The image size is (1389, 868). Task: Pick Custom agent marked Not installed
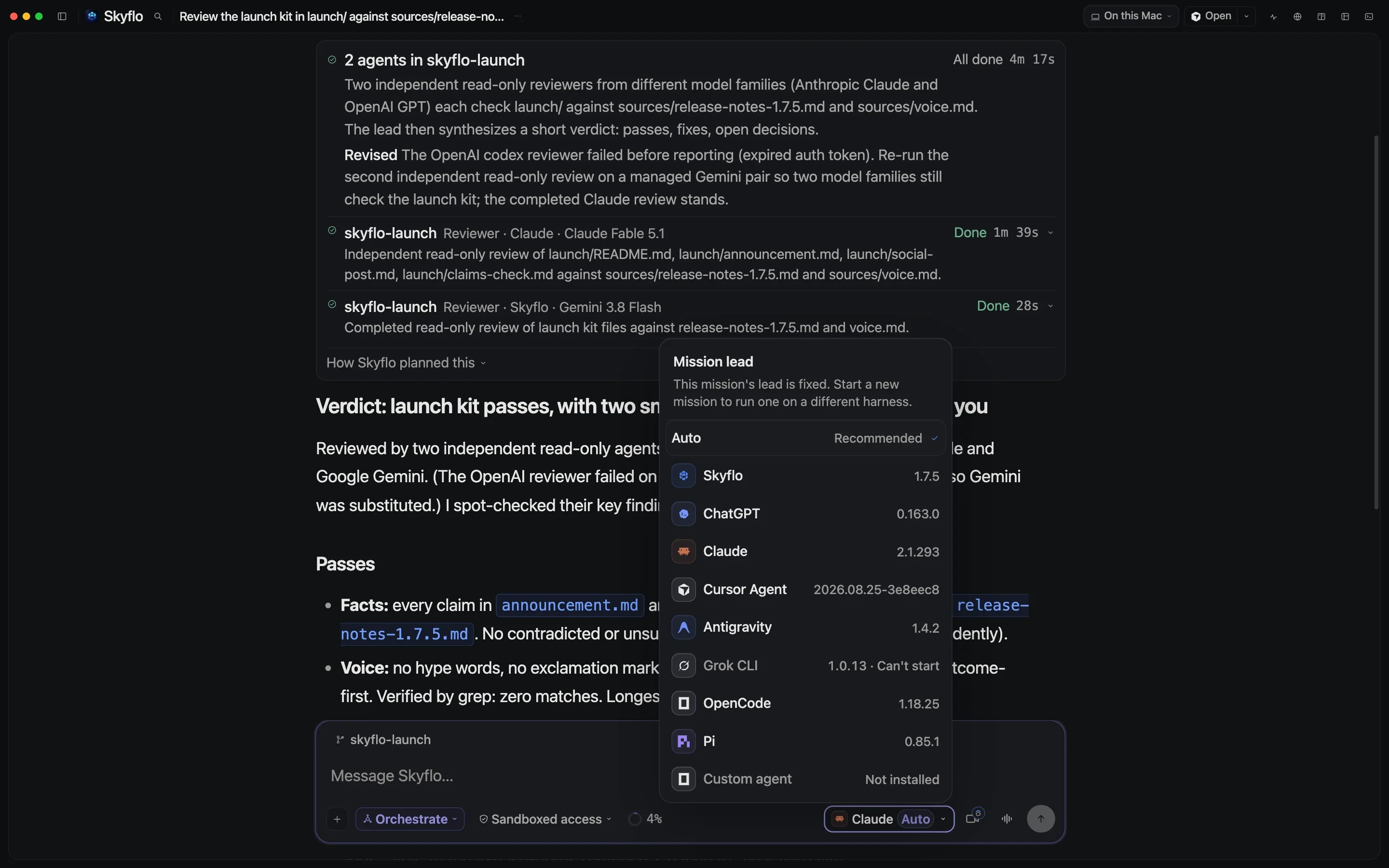tap(805, 779)
